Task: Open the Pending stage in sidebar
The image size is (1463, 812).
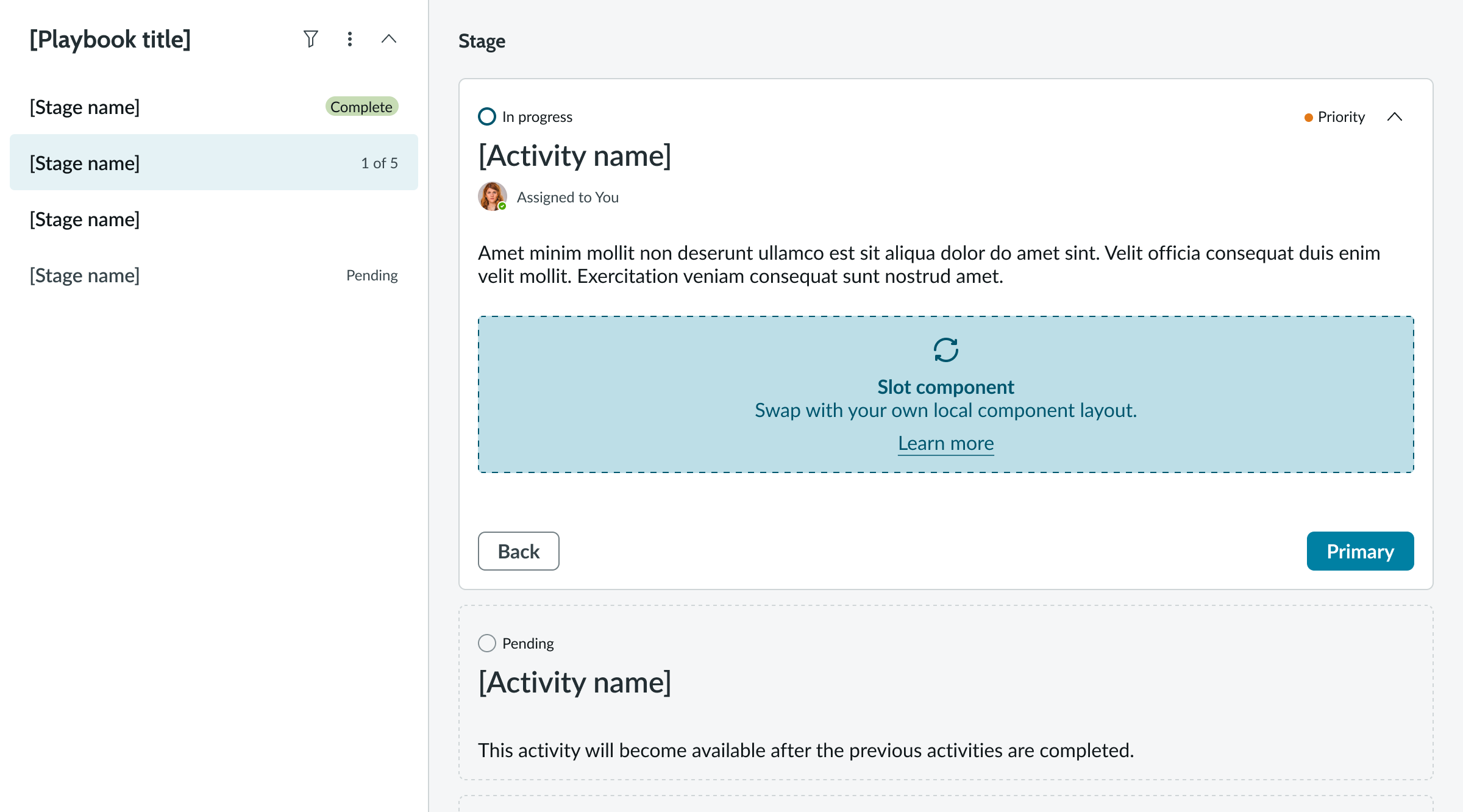Action: click(x=85, y=275)
